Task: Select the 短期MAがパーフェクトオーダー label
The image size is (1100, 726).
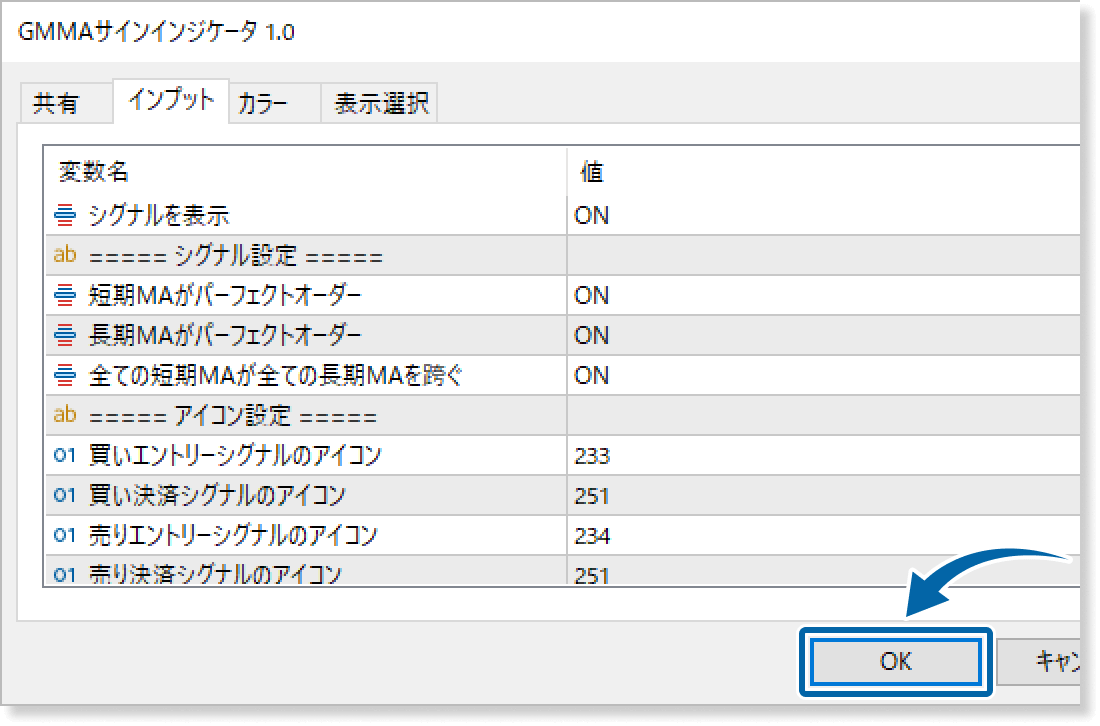Action: tap(224, 295)
